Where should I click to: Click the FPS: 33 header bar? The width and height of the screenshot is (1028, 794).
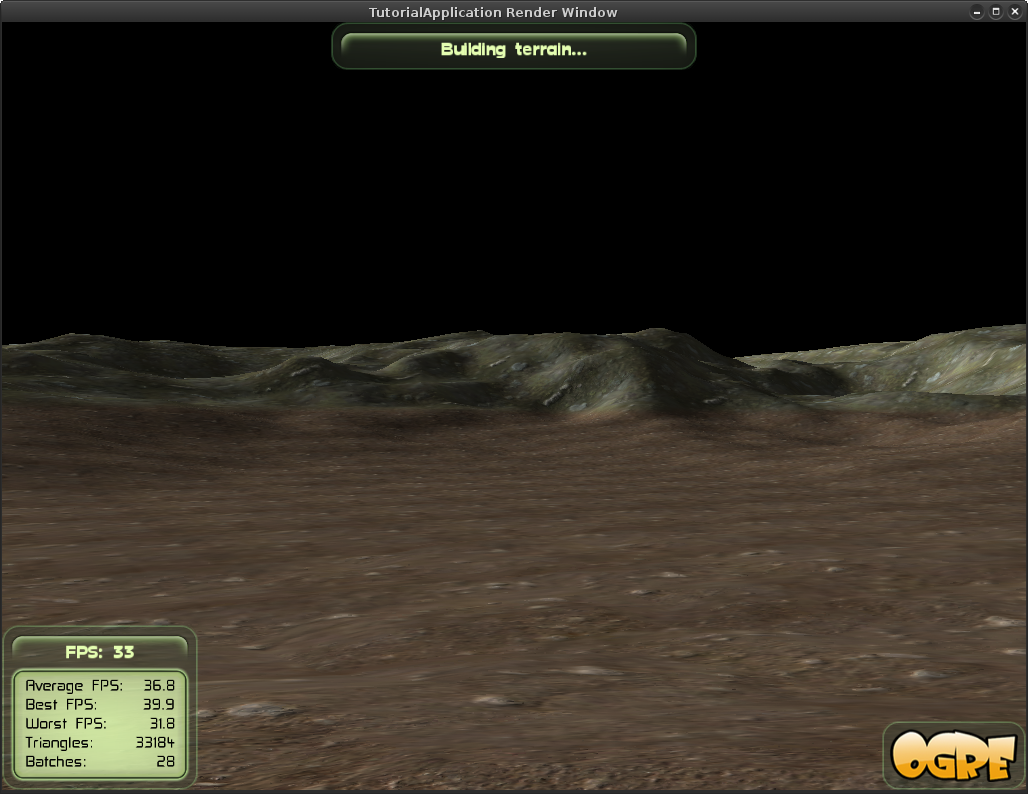click(100, 652)
